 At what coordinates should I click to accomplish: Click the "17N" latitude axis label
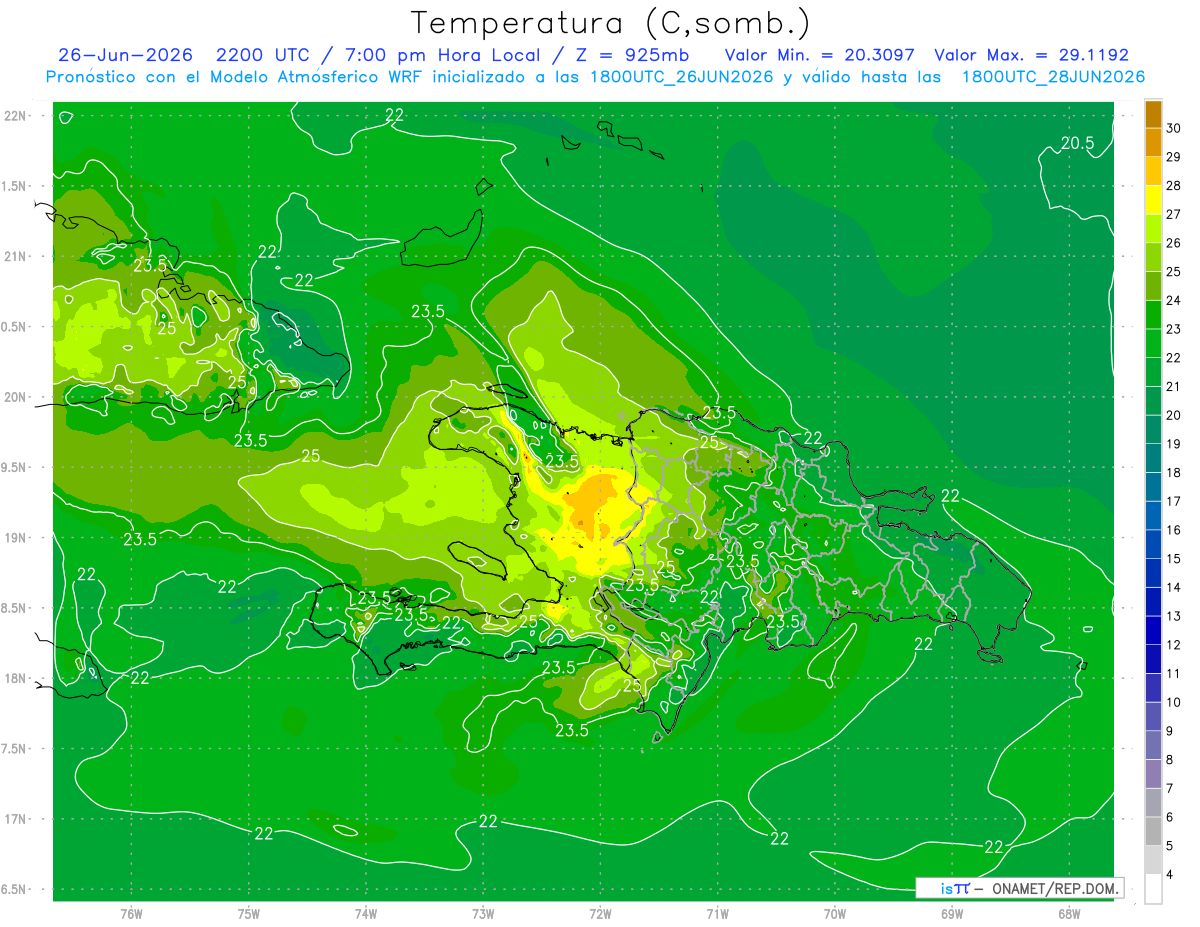click(17, 819)
